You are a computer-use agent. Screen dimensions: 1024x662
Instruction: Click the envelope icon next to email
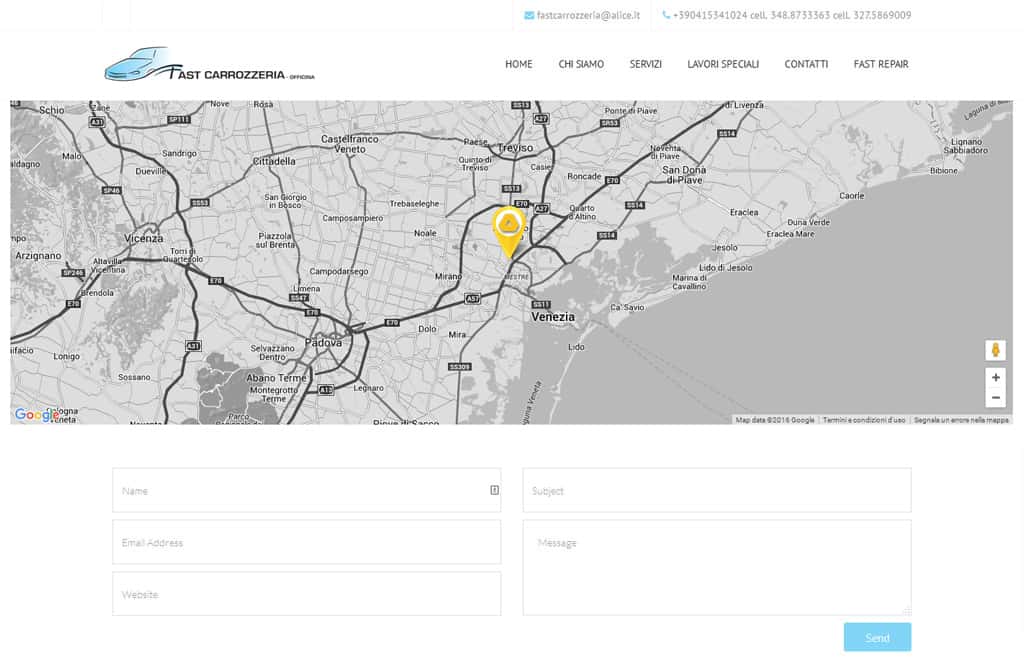[529, 15]
